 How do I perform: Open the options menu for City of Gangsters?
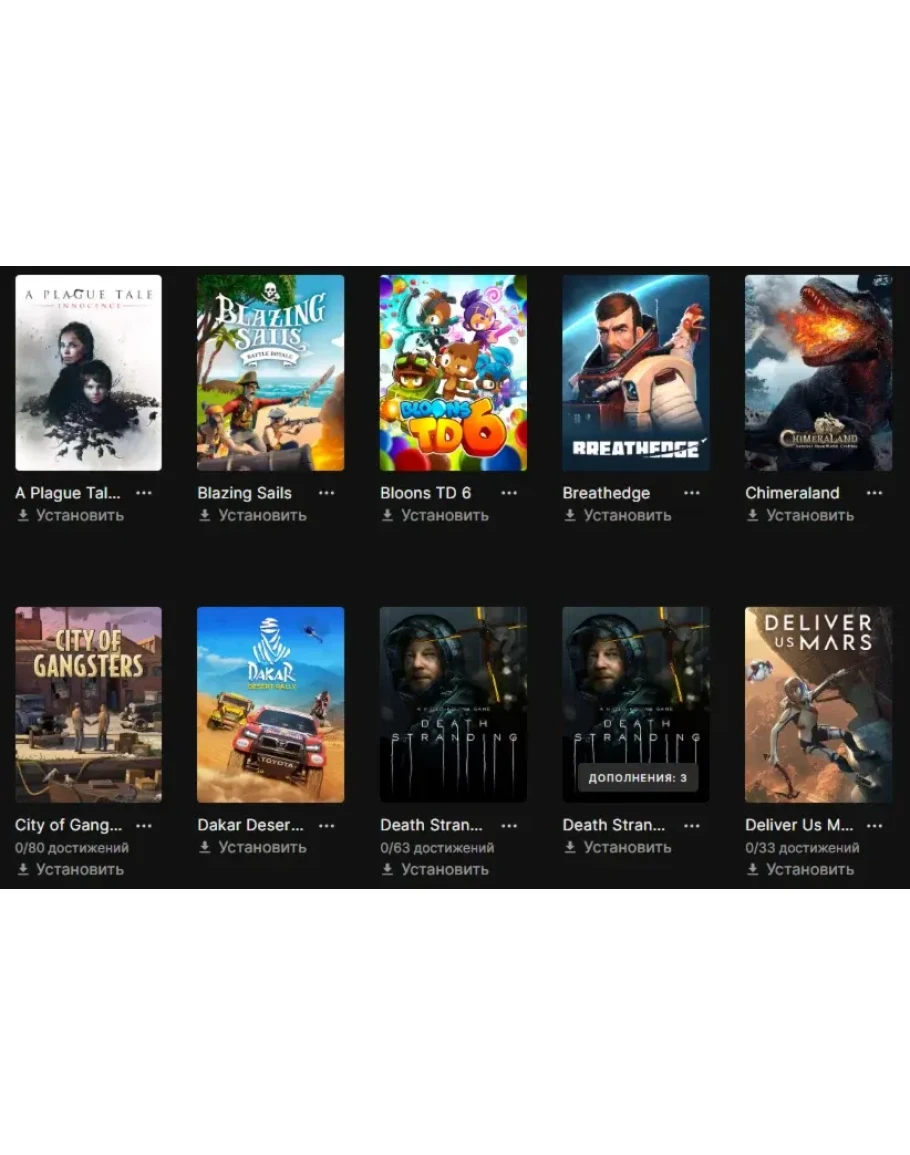point(144,825)
